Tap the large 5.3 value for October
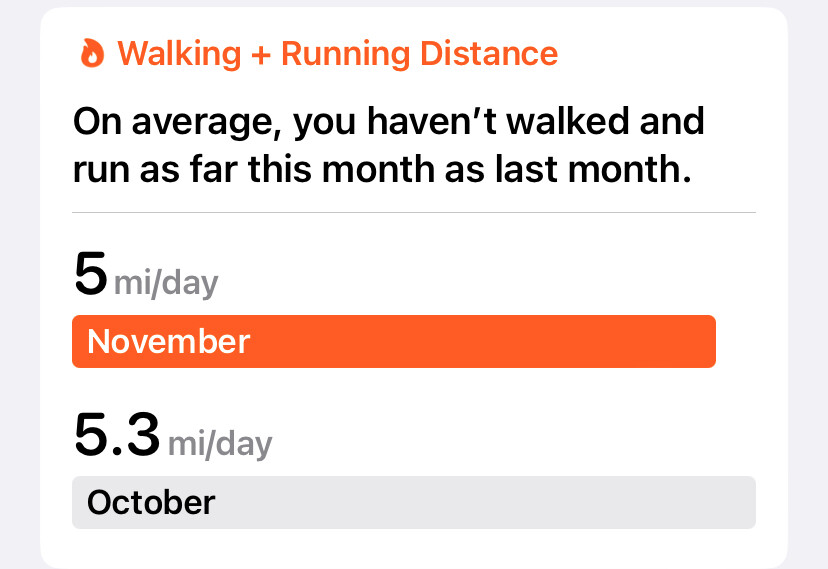The image size is (828, 569). (117, 434)
